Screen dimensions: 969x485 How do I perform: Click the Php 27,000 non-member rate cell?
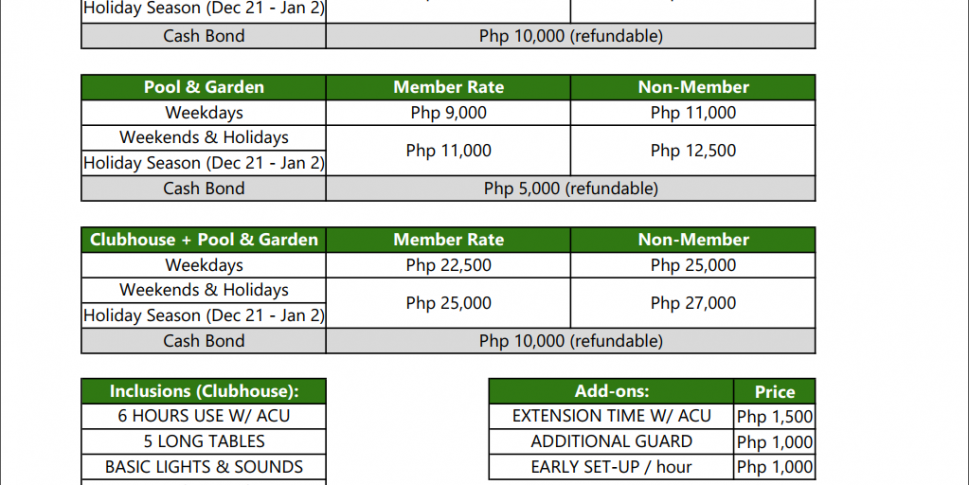[693, 303]
